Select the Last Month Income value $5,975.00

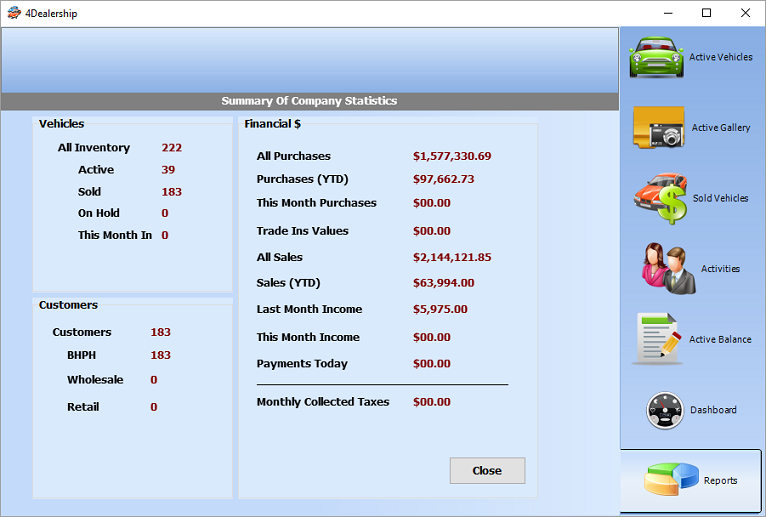(x=440, y=309)
